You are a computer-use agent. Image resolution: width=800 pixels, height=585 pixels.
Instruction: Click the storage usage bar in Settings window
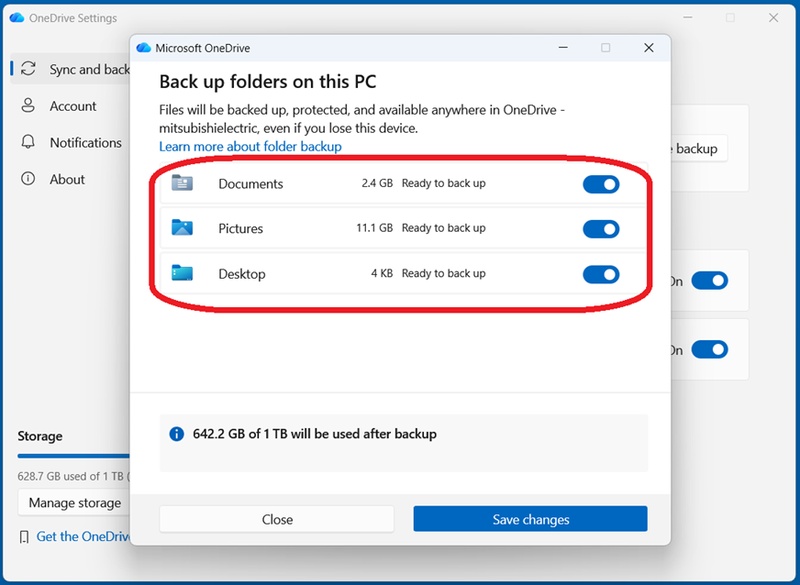pos(73,456)
